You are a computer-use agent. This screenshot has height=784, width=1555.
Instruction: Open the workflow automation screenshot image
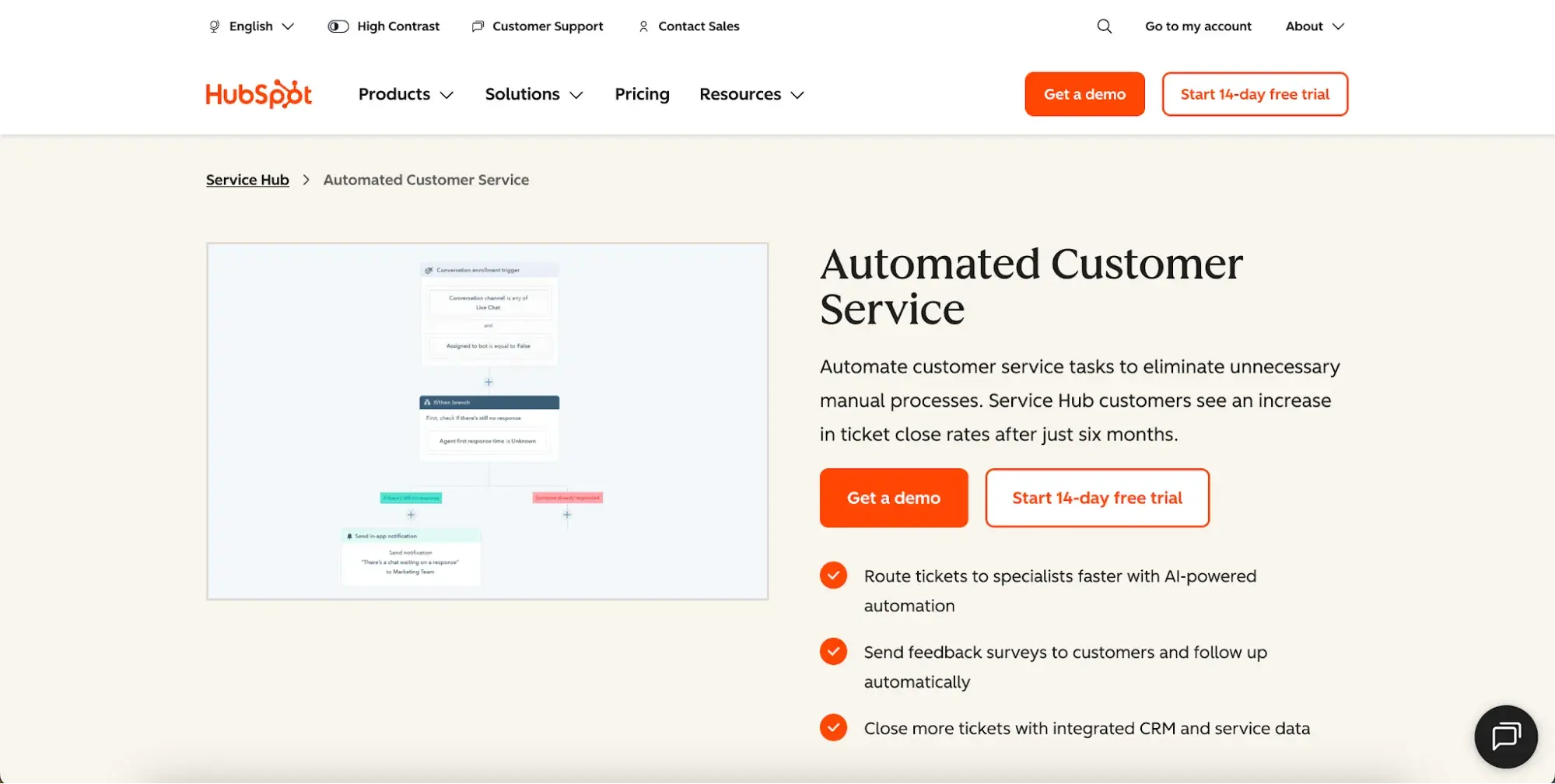click(x=487, y=421)
